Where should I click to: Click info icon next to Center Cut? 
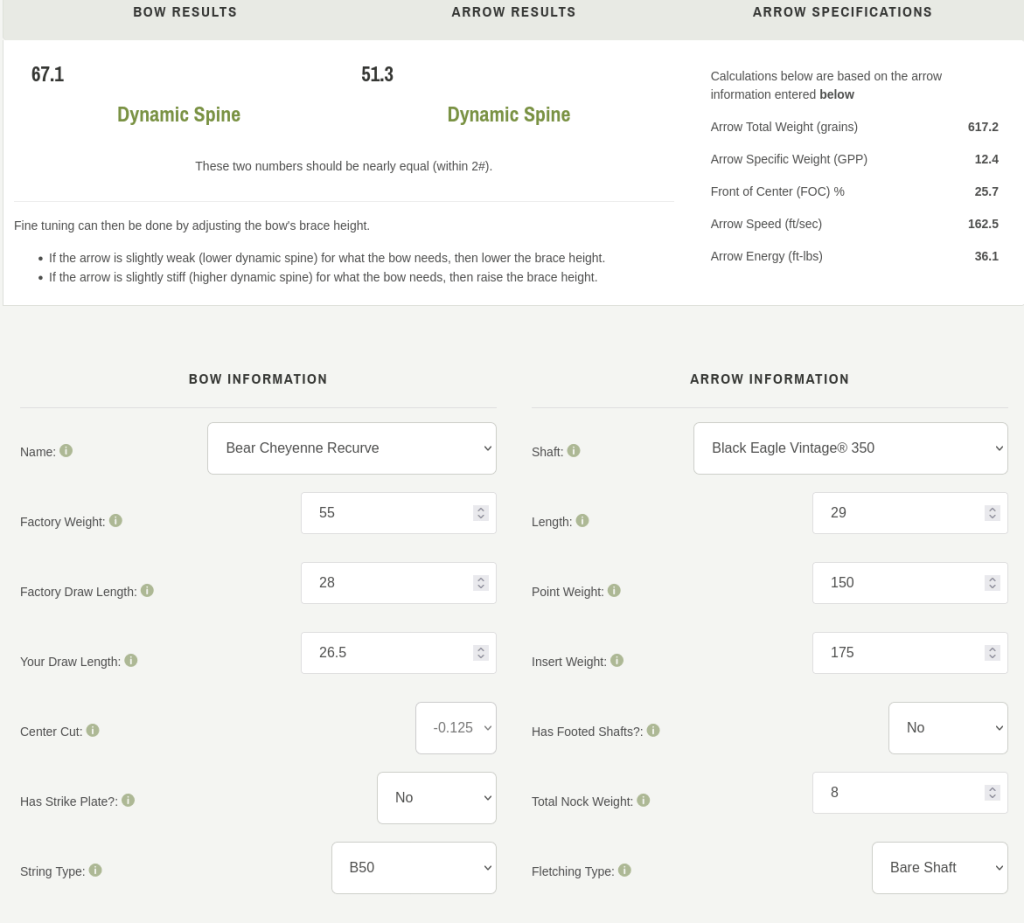[x=93, y=731]
